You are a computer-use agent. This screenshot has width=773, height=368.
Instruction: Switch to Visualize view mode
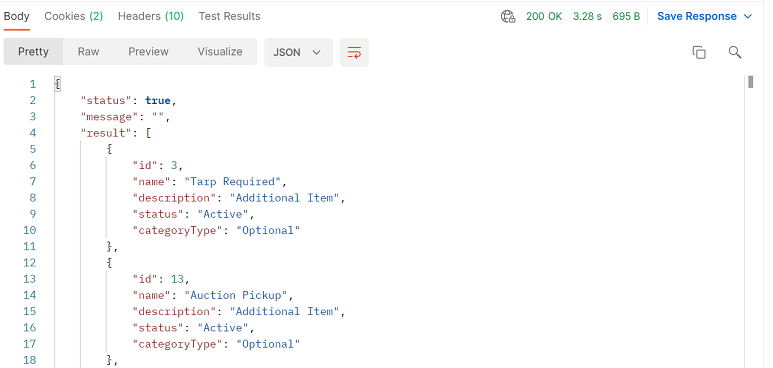(x=220, y=52)
